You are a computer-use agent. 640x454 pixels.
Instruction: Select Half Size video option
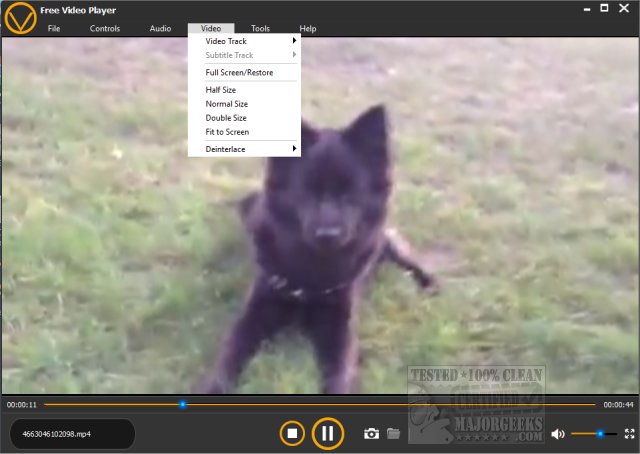pyautogui.click(x=244, y=90)
